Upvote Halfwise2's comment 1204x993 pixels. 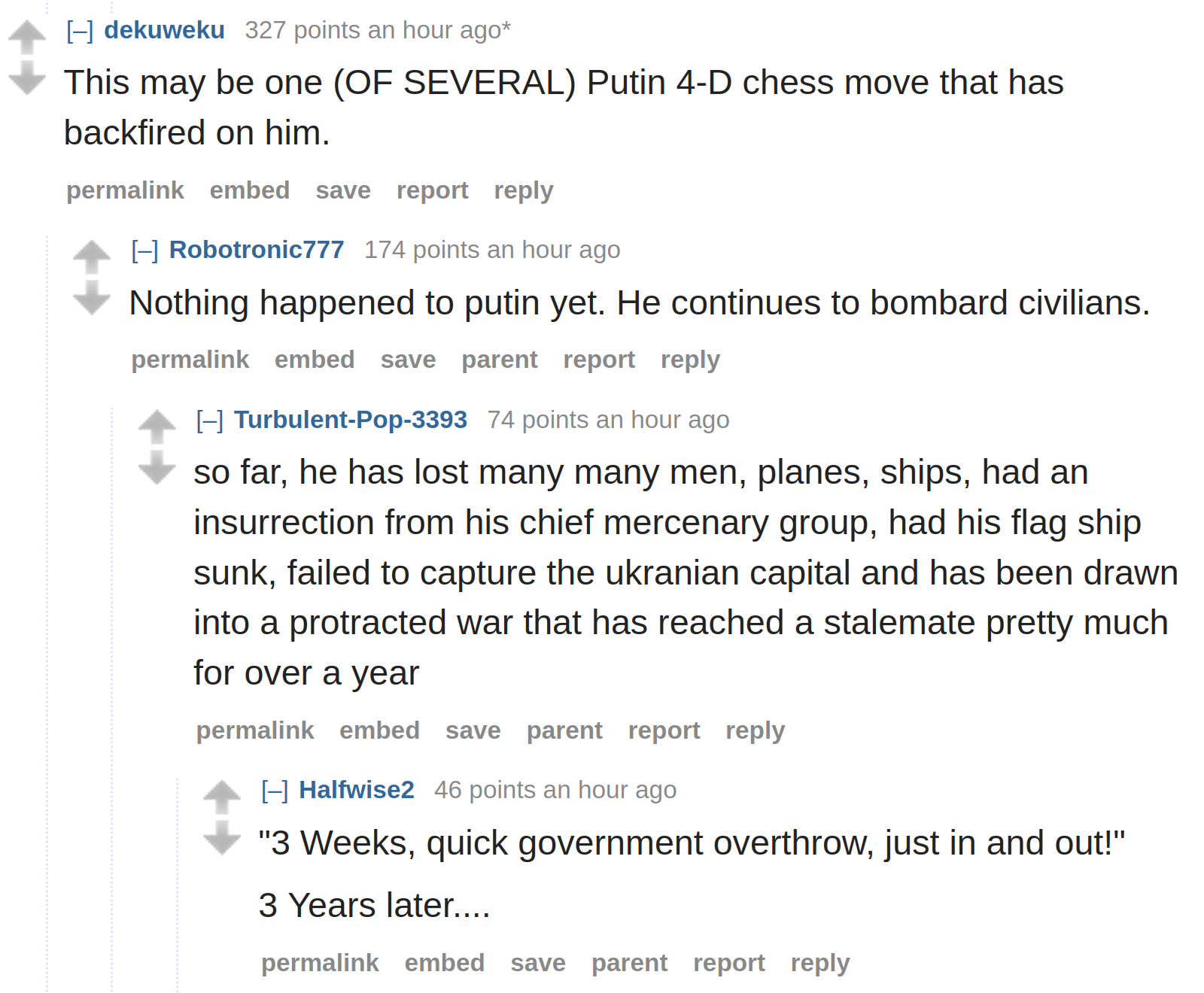222,797
